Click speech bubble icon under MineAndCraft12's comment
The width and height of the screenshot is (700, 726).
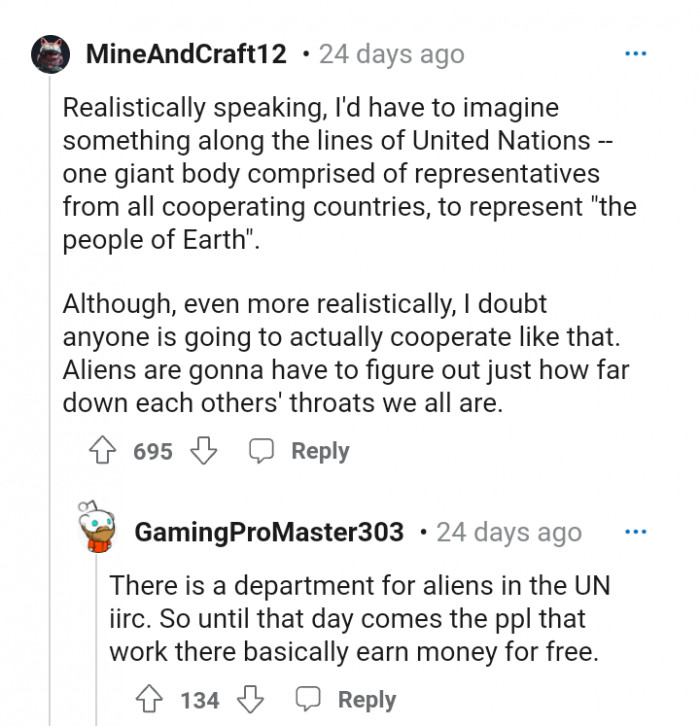pyautogui.click(x=262, y=451)
